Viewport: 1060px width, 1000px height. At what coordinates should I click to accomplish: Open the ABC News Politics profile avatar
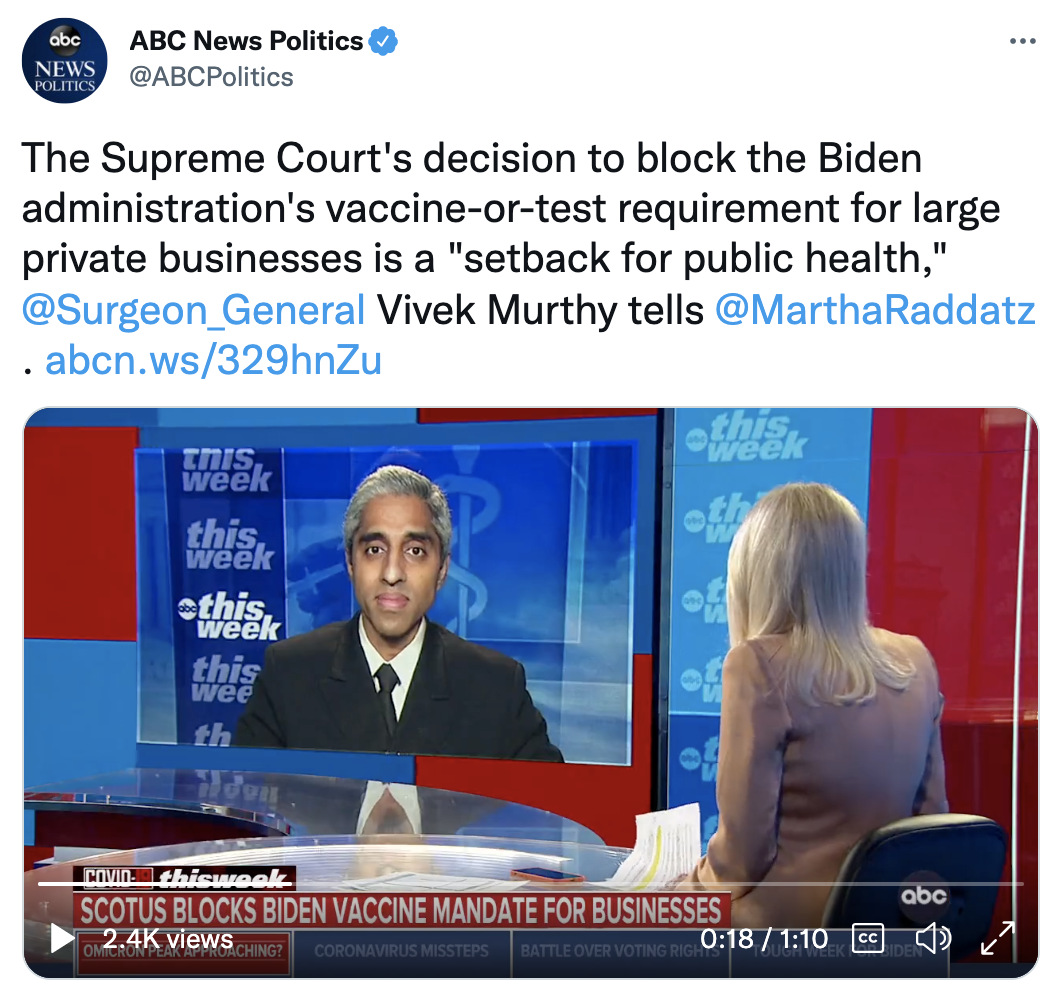tap(64, 61)
